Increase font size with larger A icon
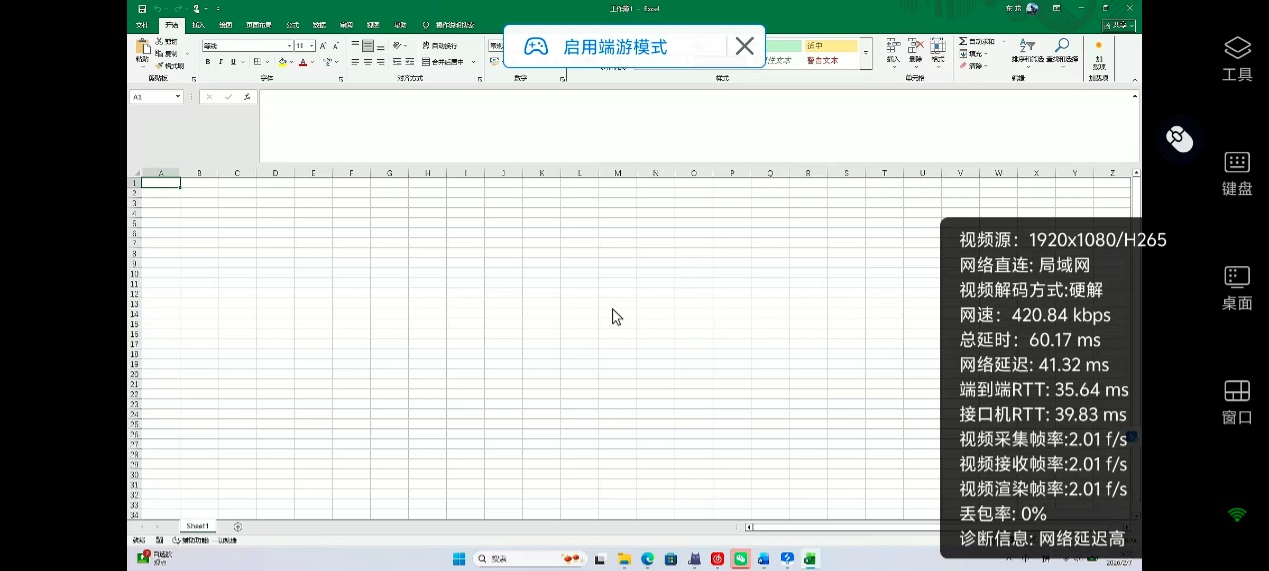Image resolution: width=1269 pixels, height=571 pixels. click(x=323, y=46)
